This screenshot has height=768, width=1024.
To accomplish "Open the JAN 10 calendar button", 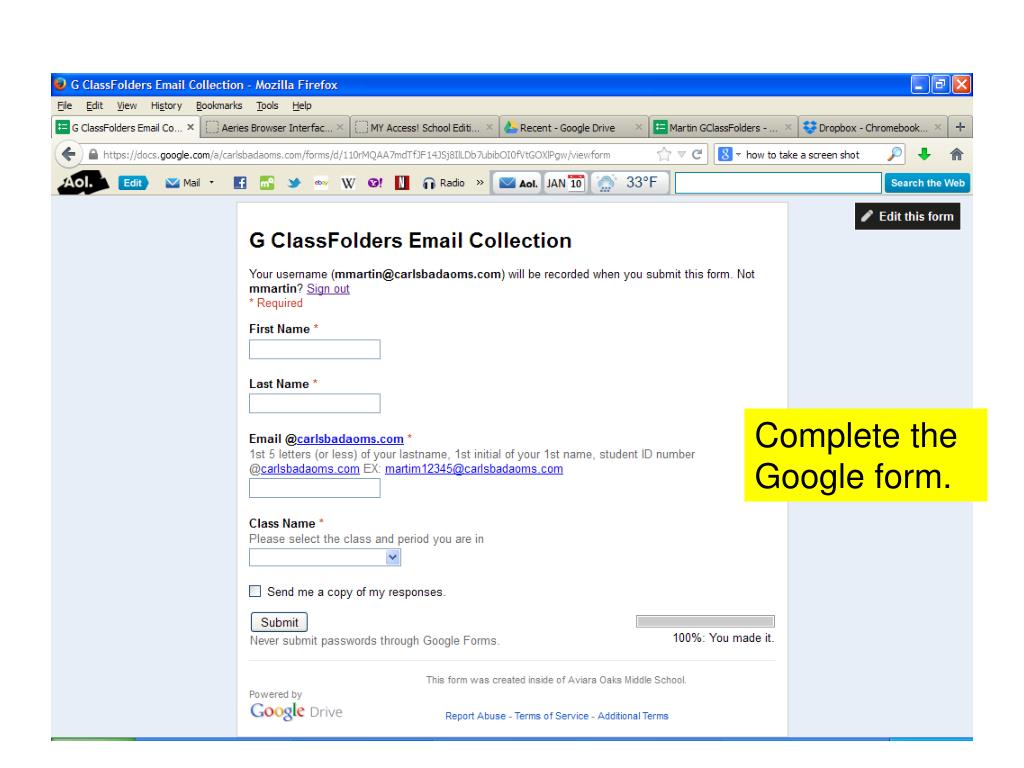I will (x=565, y=184).
